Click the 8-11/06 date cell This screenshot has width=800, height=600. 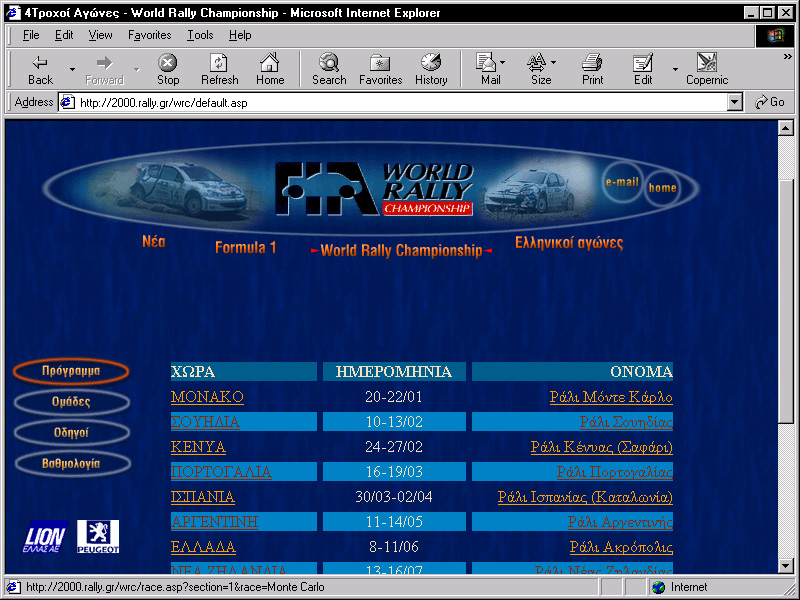click(394, 547)
